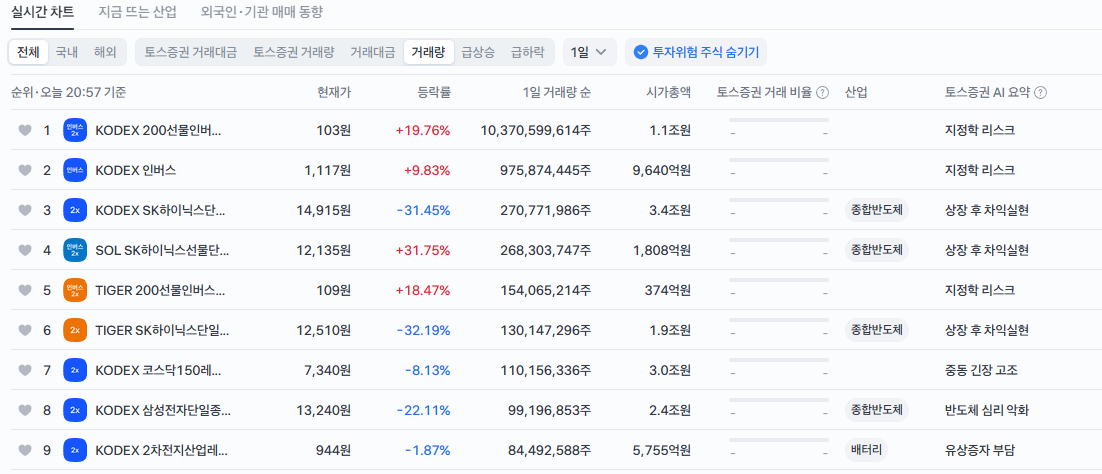Toggle 투자위험 주식 숨기기 checkbox
1102x474 pixels.
point(696,52)
